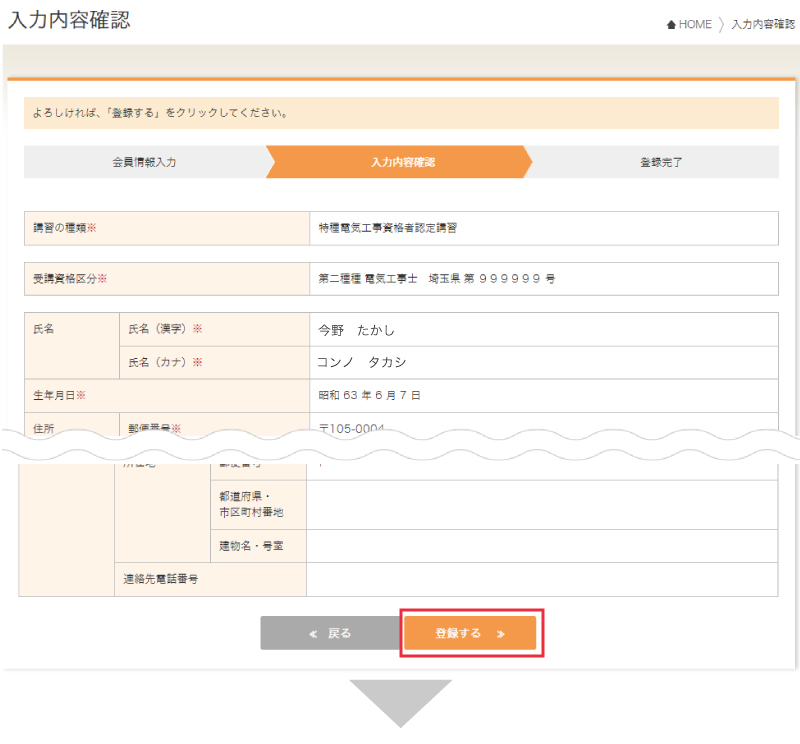Click the birthdate value 昭和63年6月7日
This screenshot has height=744, width=800.
tap(370, 395)
